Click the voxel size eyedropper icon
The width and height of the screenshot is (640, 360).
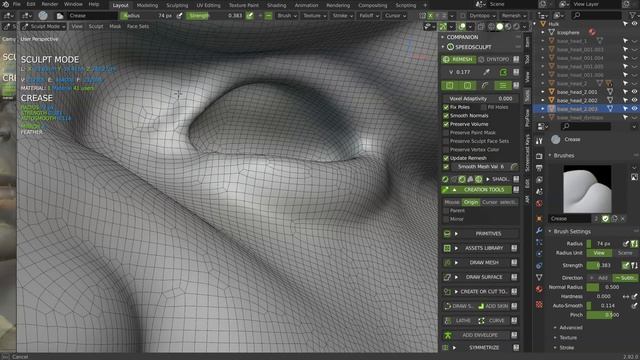pos(487,72)
